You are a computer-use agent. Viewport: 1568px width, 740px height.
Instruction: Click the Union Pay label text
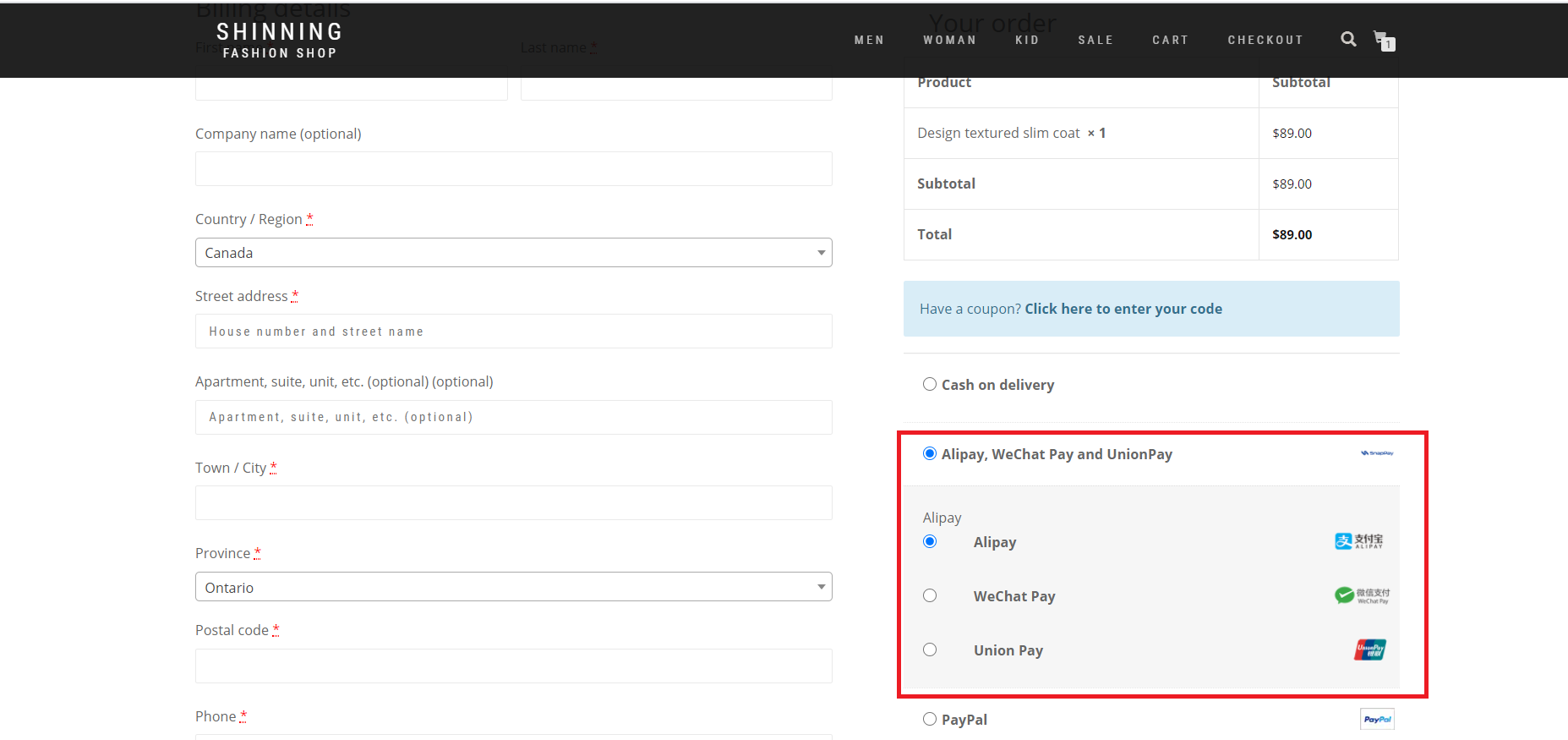1008,650
